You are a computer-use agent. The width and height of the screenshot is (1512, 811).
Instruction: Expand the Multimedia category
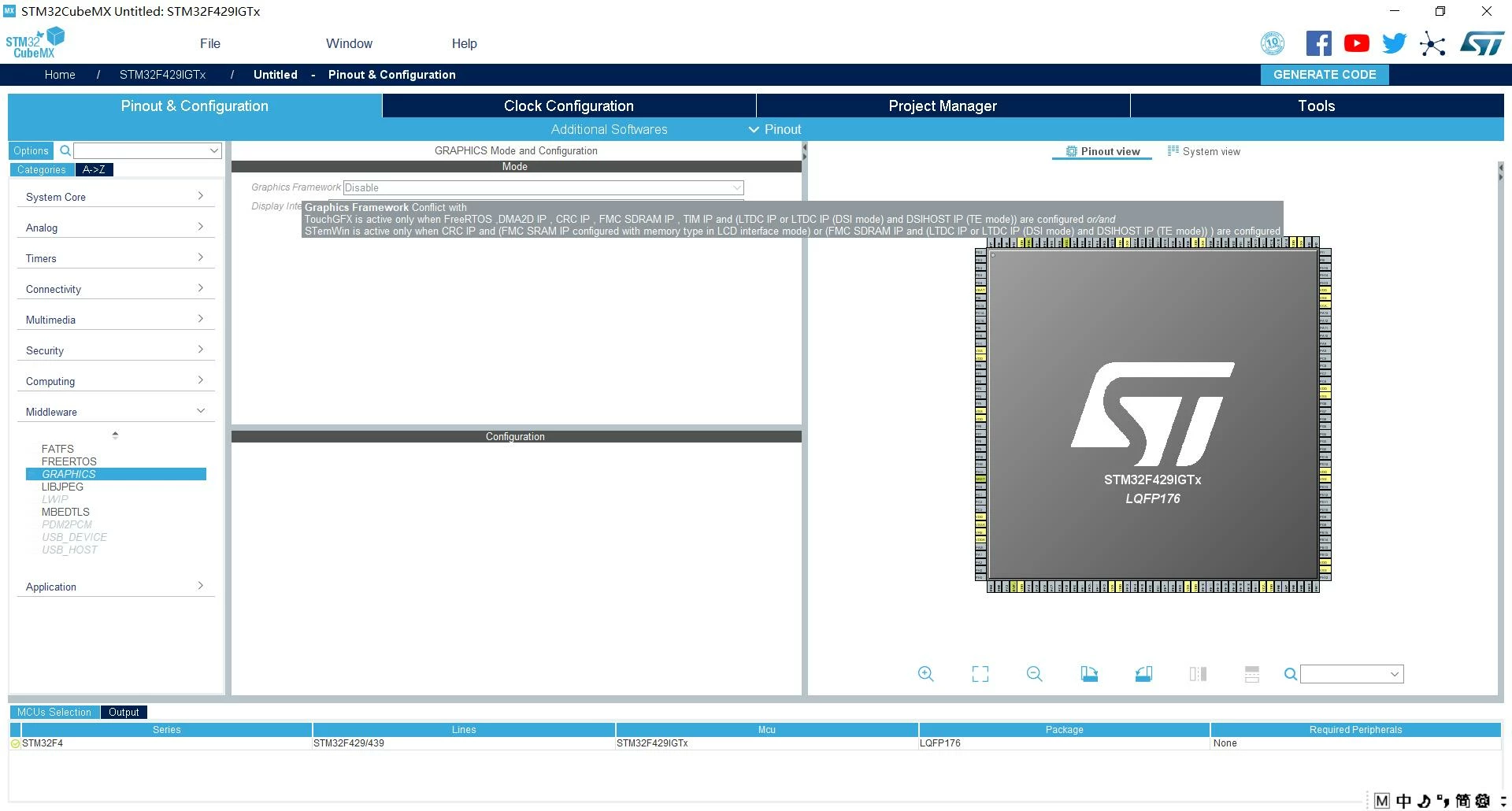[x=115, y=320]
